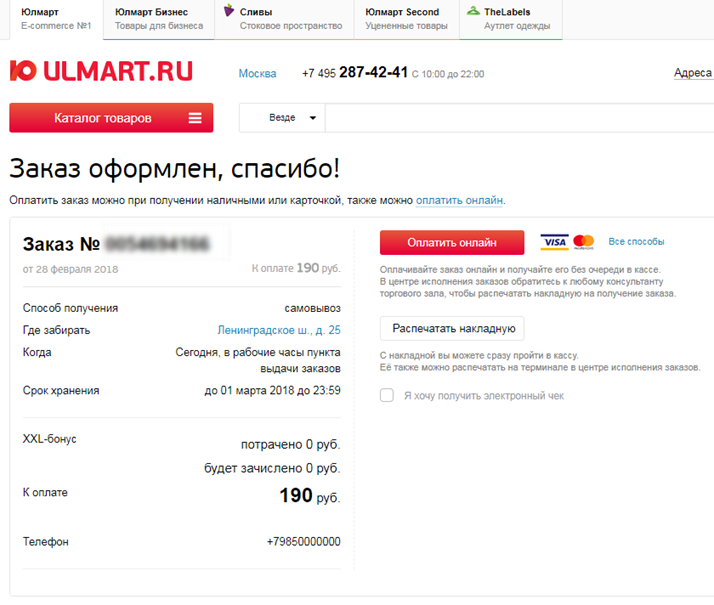Click the Mastercard icon

coord(583,242)
